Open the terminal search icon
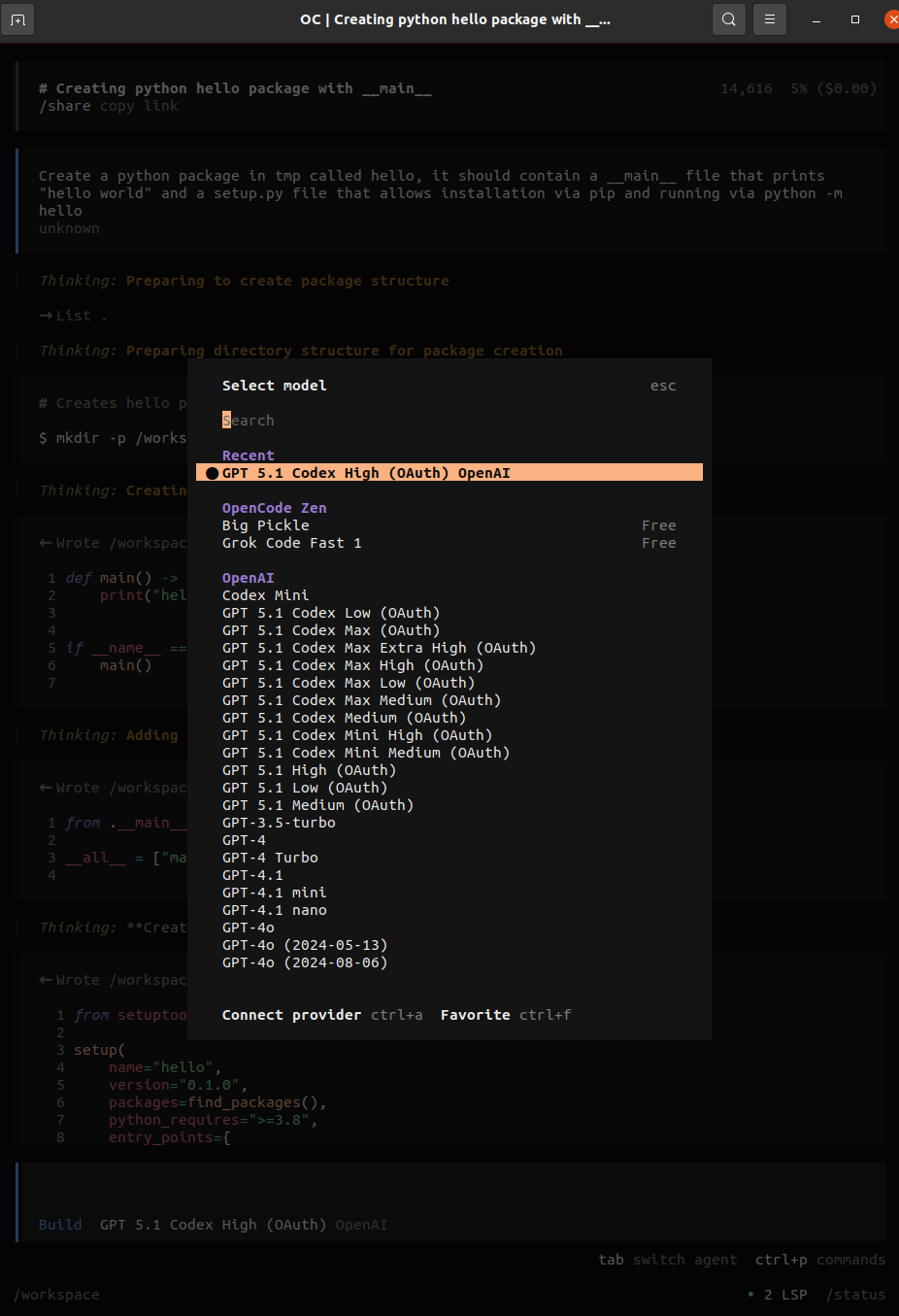This screenshot has width=899, height=1316. (x=728, y=19)
